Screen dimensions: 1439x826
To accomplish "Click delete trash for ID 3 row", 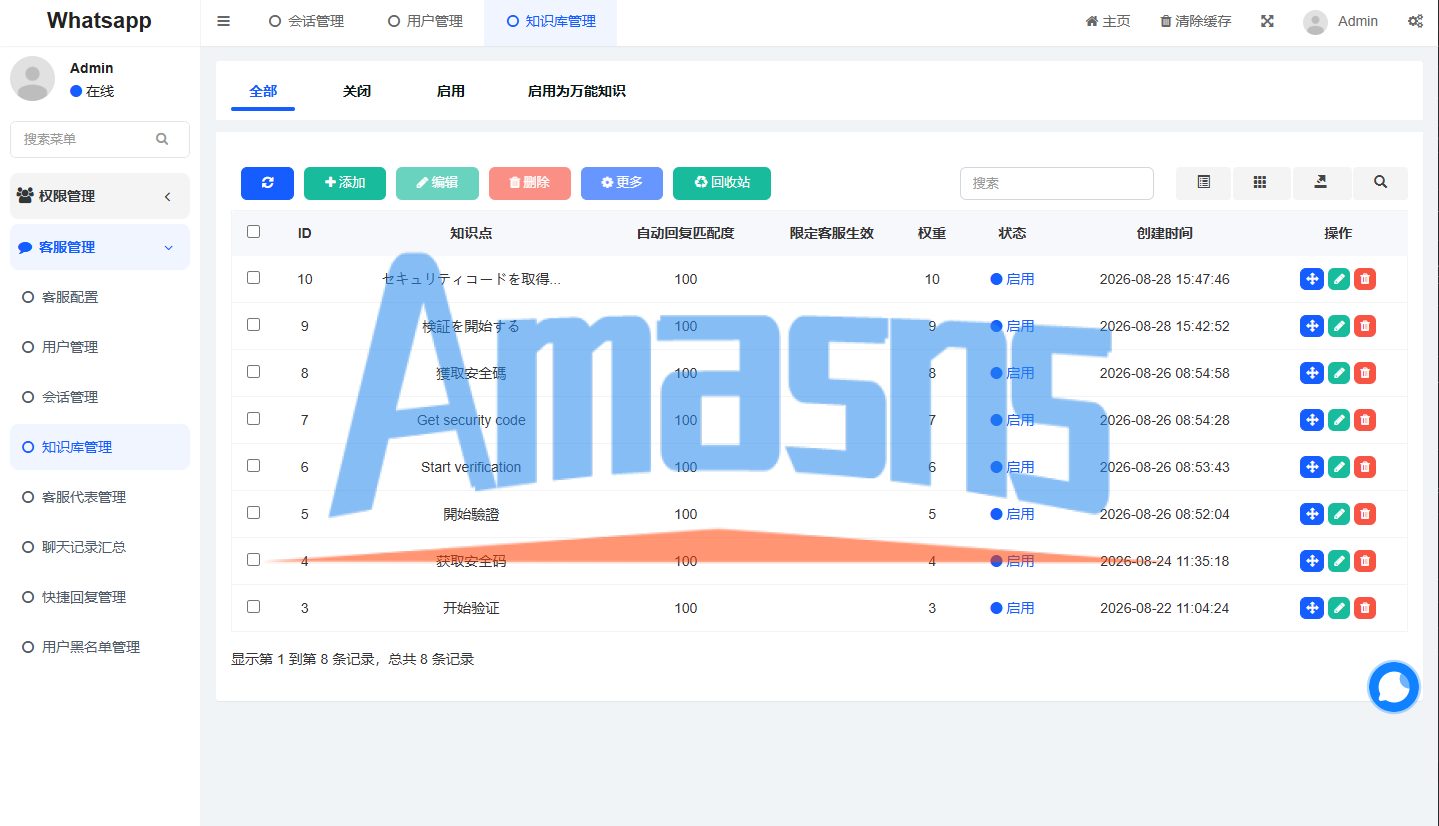I will click(x=1365, y=608).
